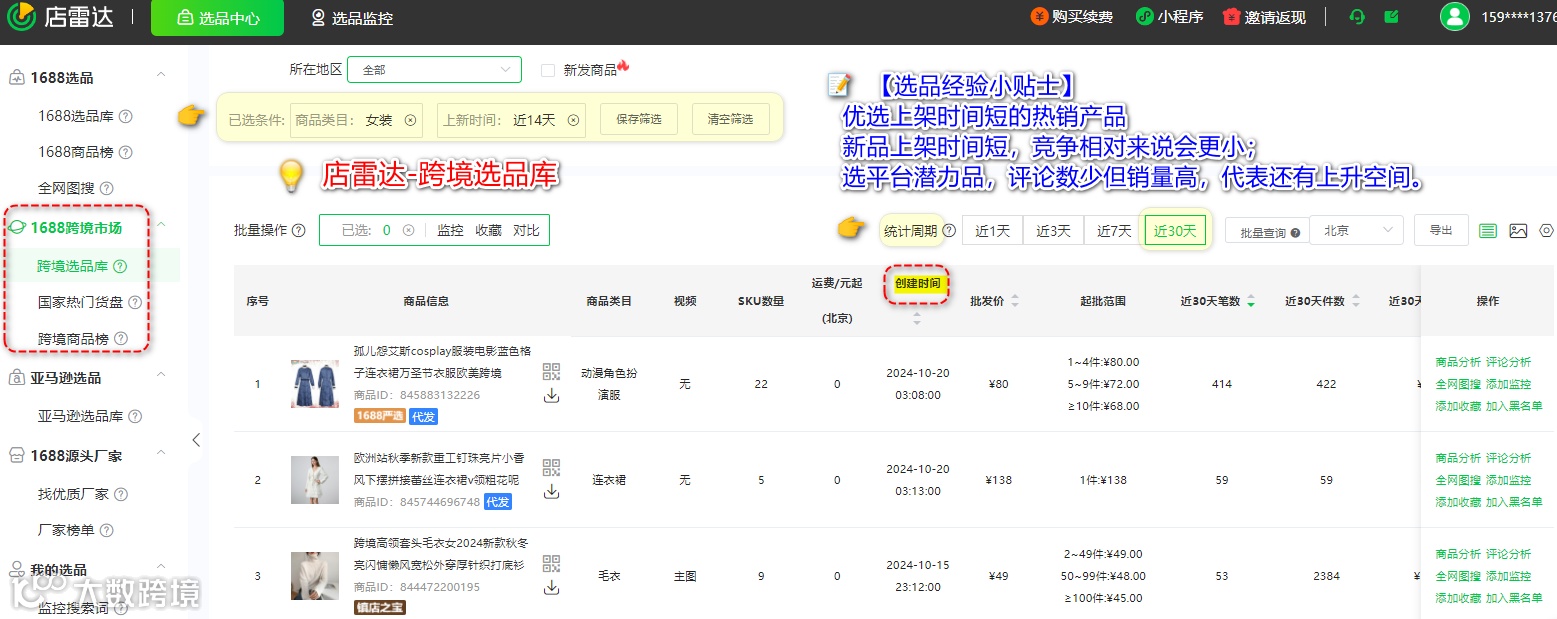The height and width of the screenshot is (619, 1557).
Task: Click 保存筛选 button
Action: [x=639, y=120]
